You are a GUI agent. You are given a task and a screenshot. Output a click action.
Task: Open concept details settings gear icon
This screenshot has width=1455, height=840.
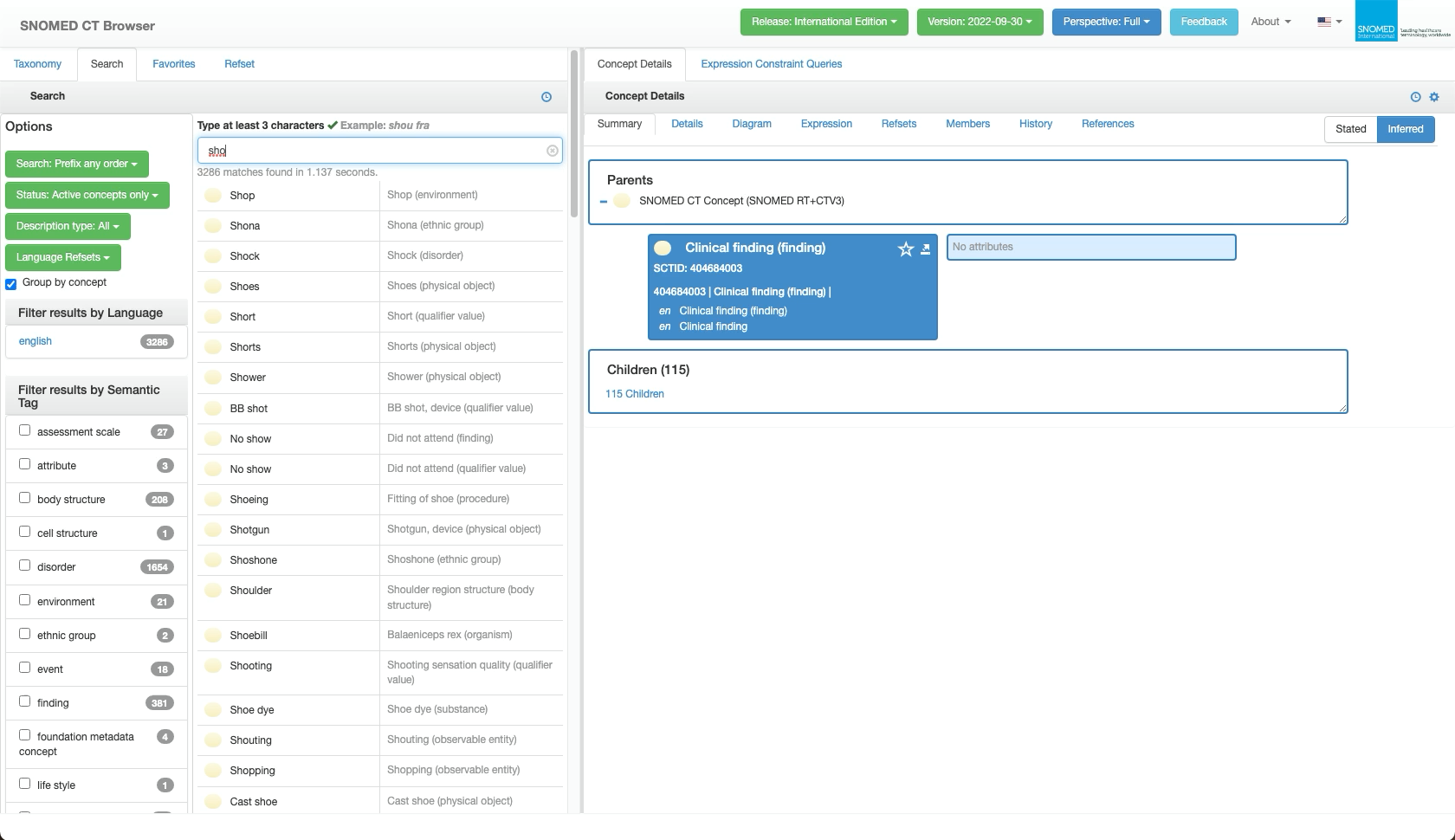tap(1434, 97)
